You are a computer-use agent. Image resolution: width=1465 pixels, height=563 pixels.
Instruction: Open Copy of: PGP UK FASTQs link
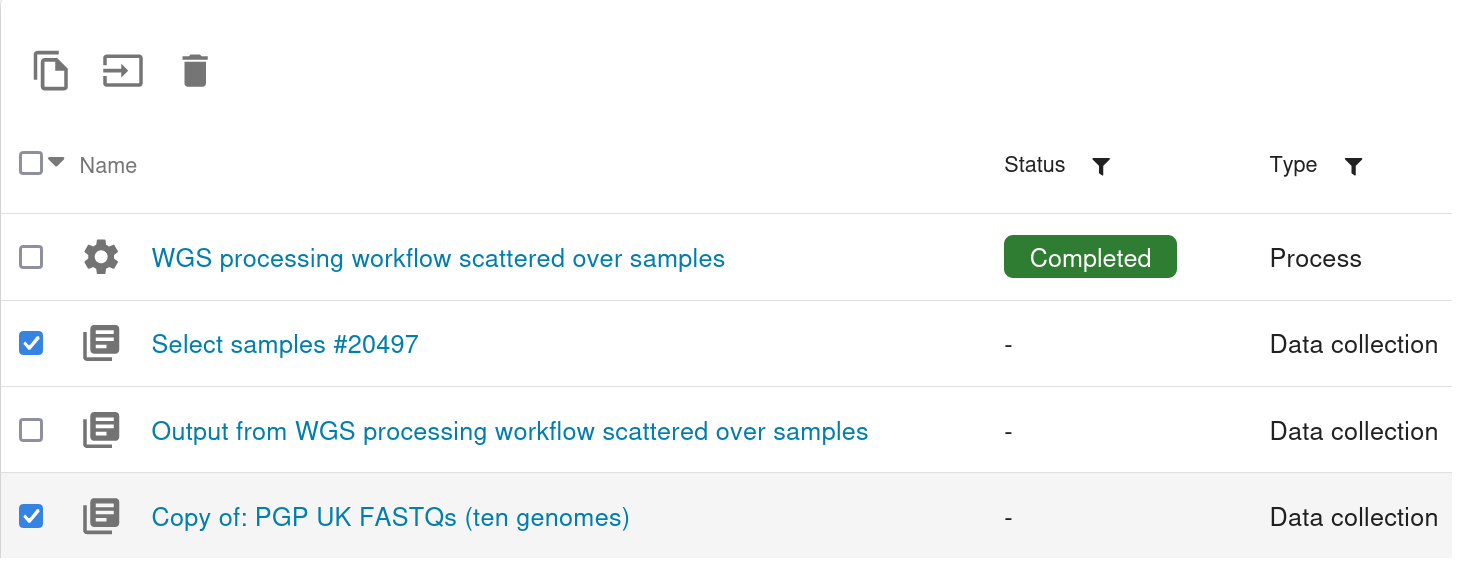click(390, 517)
